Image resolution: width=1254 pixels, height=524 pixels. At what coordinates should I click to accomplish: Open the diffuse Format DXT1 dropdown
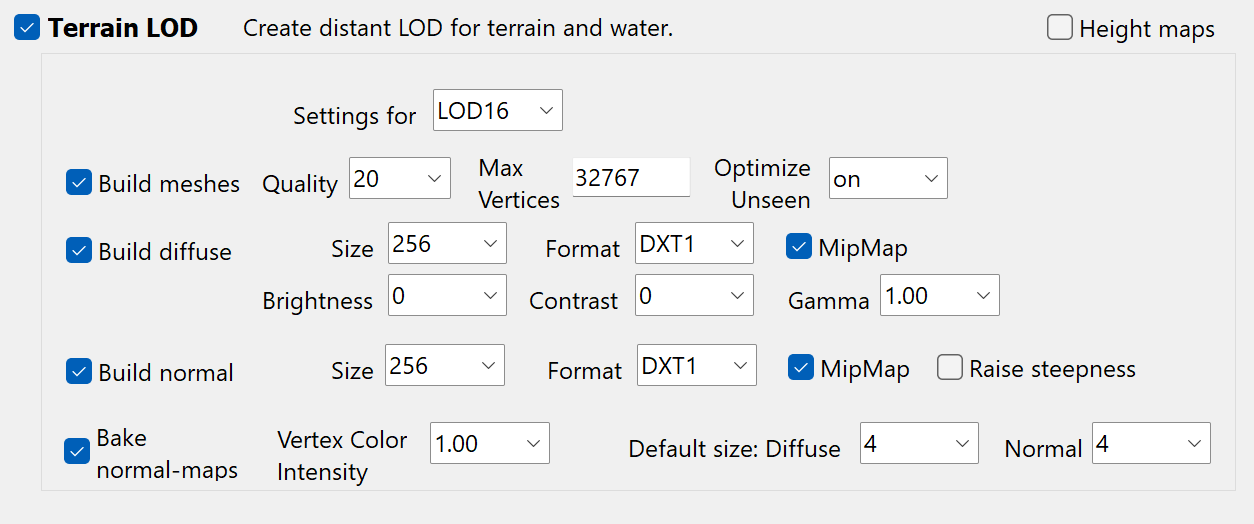pos(694,244)
